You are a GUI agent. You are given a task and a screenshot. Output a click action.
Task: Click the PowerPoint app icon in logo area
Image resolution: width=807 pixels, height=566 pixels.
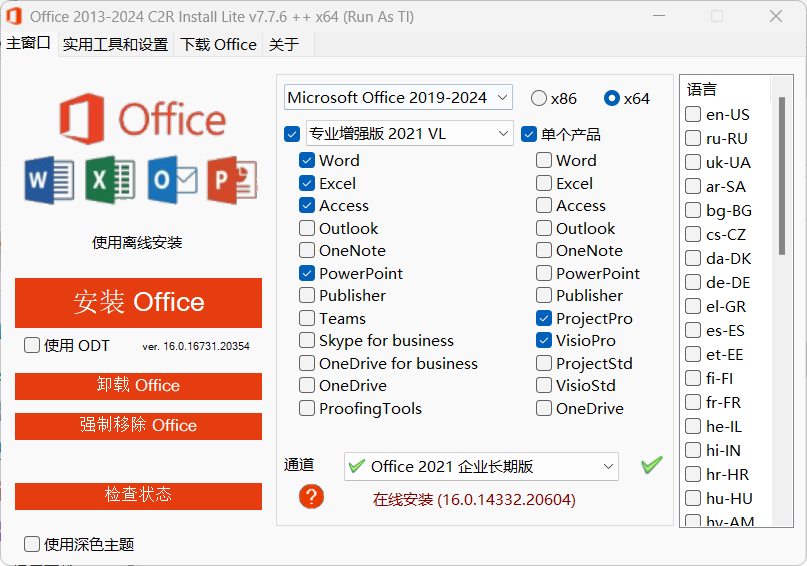(233, 180)
